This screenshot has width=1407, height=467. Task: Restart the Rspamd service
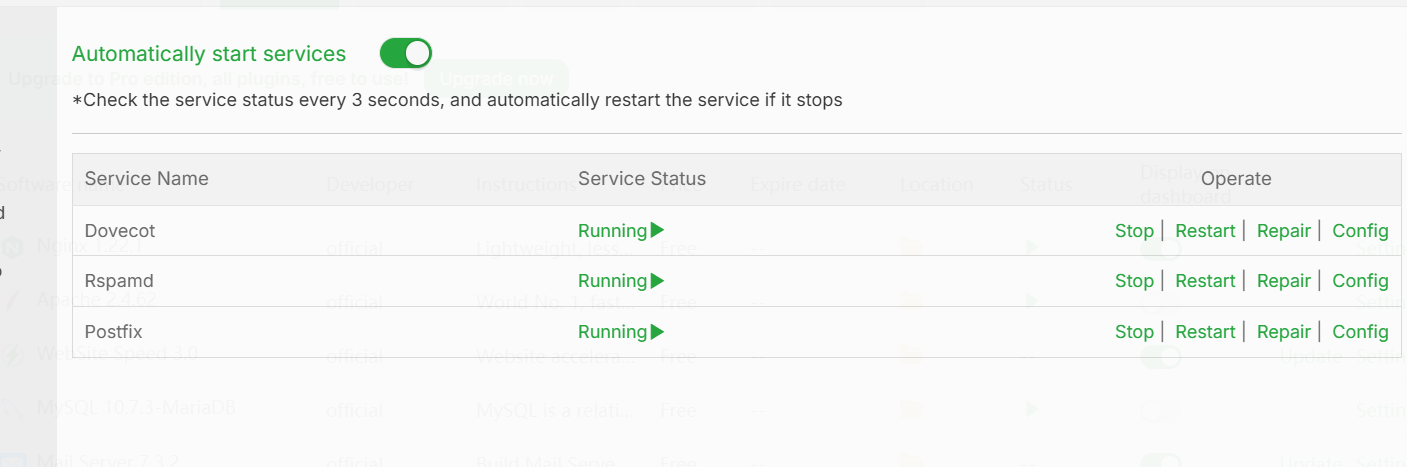(x=1205, y=281)
